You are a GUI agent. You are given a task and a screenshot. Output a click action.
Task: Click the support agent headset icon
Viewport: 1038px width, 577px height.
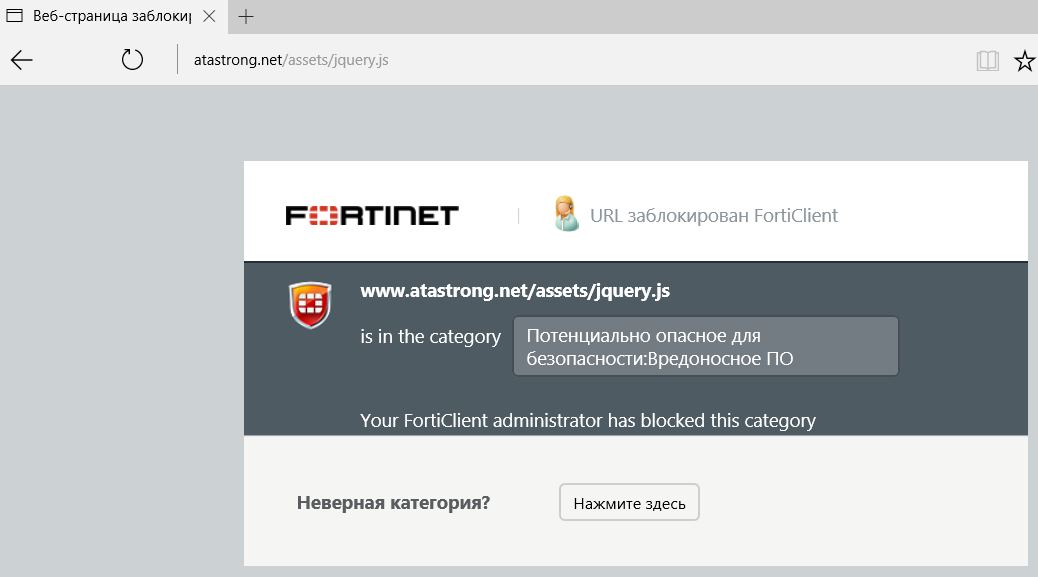(566, 214)
